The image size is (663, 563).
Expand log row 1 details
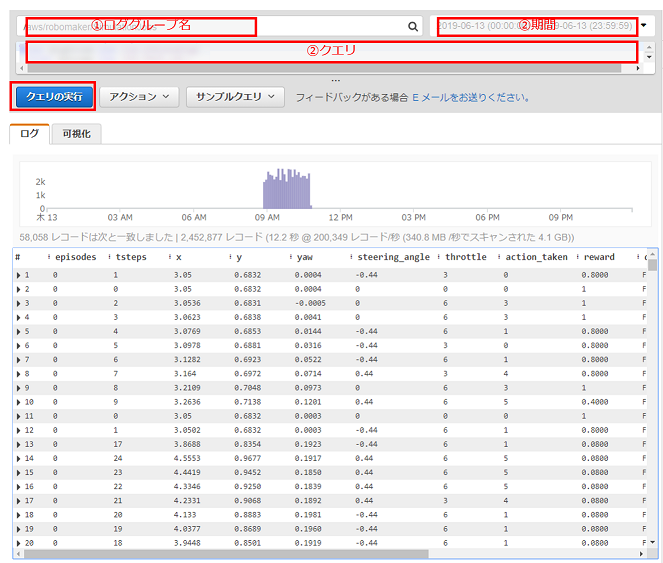point(18,274)
